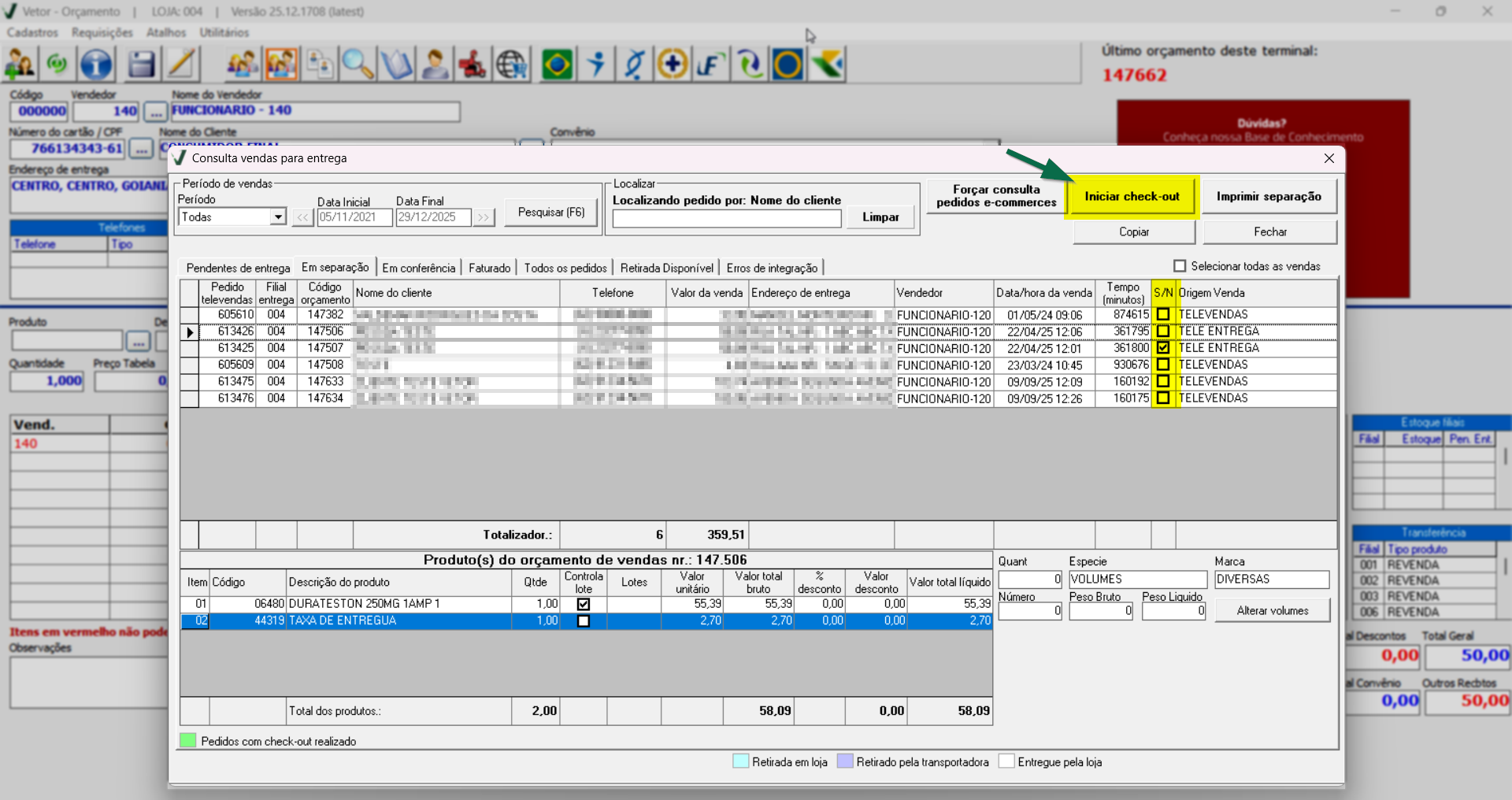The image size is (1512, 800).
Task: Click the Iniciar check-out button
Action: (x=1132, y=197)
